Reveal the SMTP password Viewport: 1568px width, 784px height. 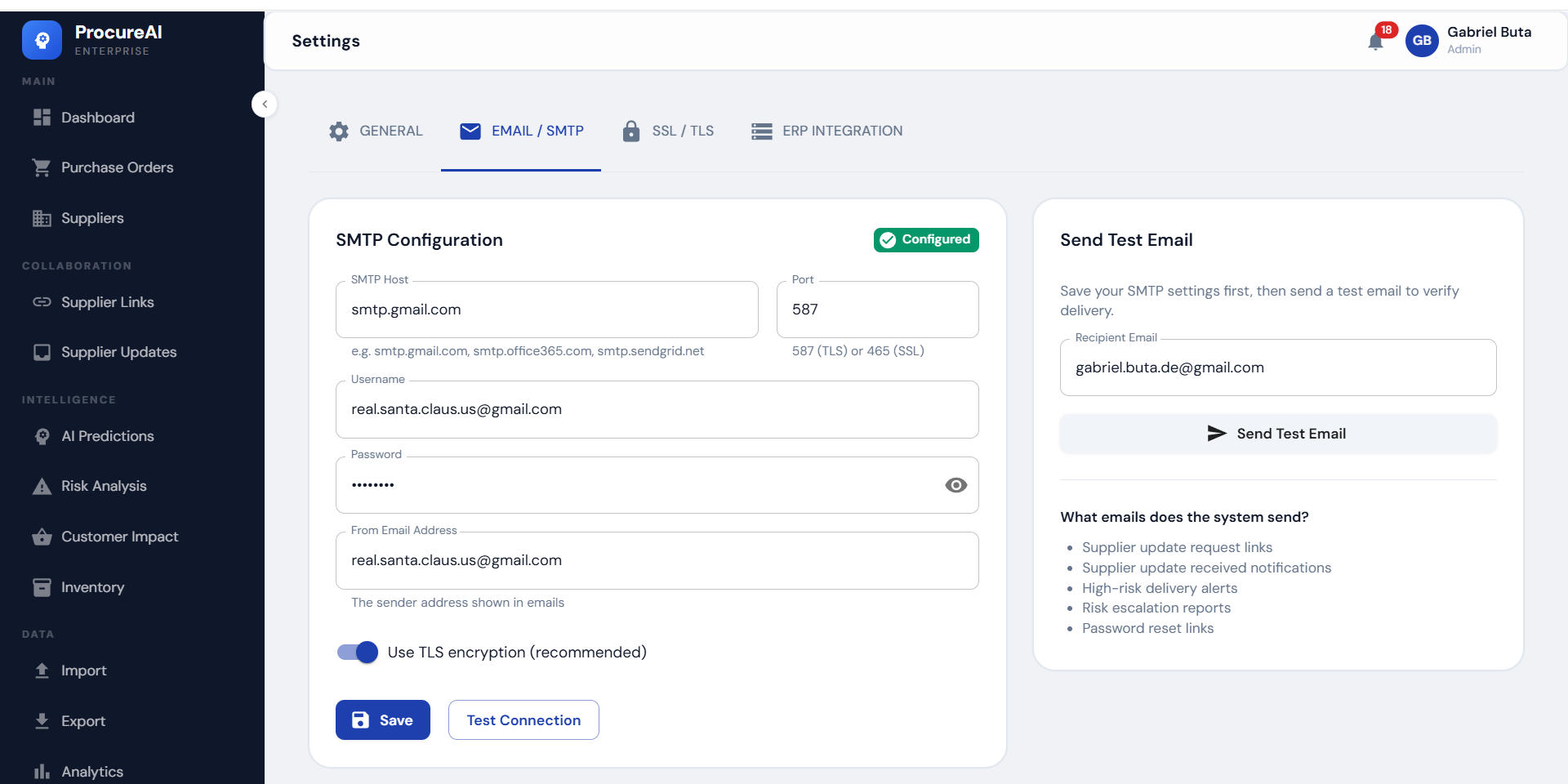click(955, 485)
